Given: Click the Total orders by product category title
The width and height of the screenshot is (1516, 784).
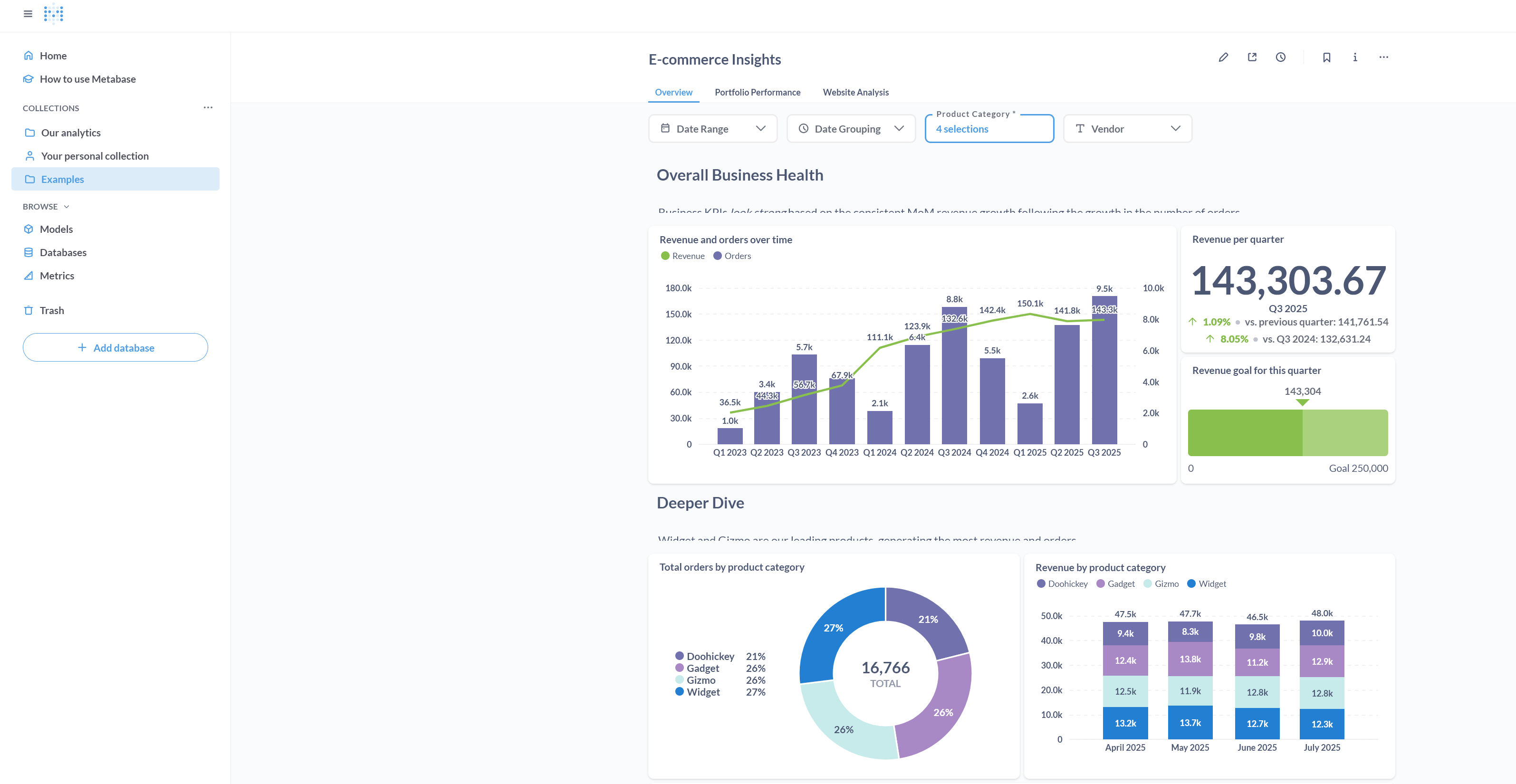Looking at the screenshot, I should [731, 567].
